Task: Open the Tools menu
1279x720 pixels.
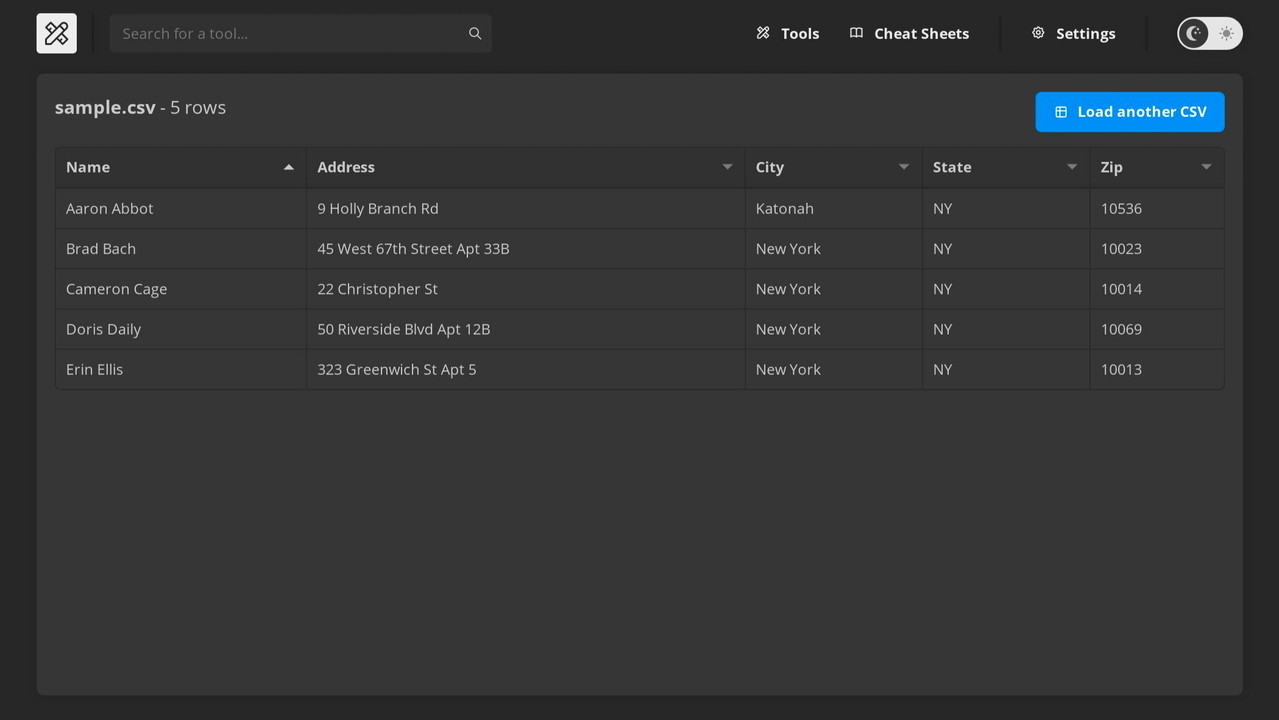Action: (x=799, y=33)
